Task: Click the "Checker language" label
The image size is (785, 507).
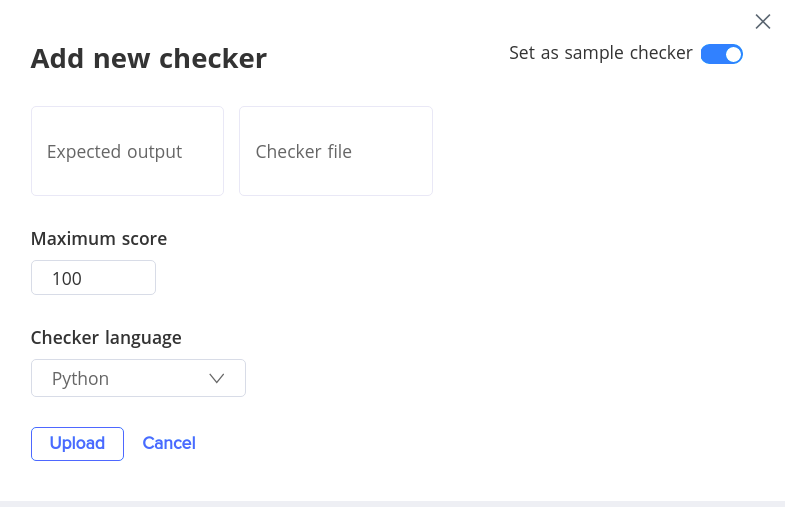Action: click(x=106, y=338)
